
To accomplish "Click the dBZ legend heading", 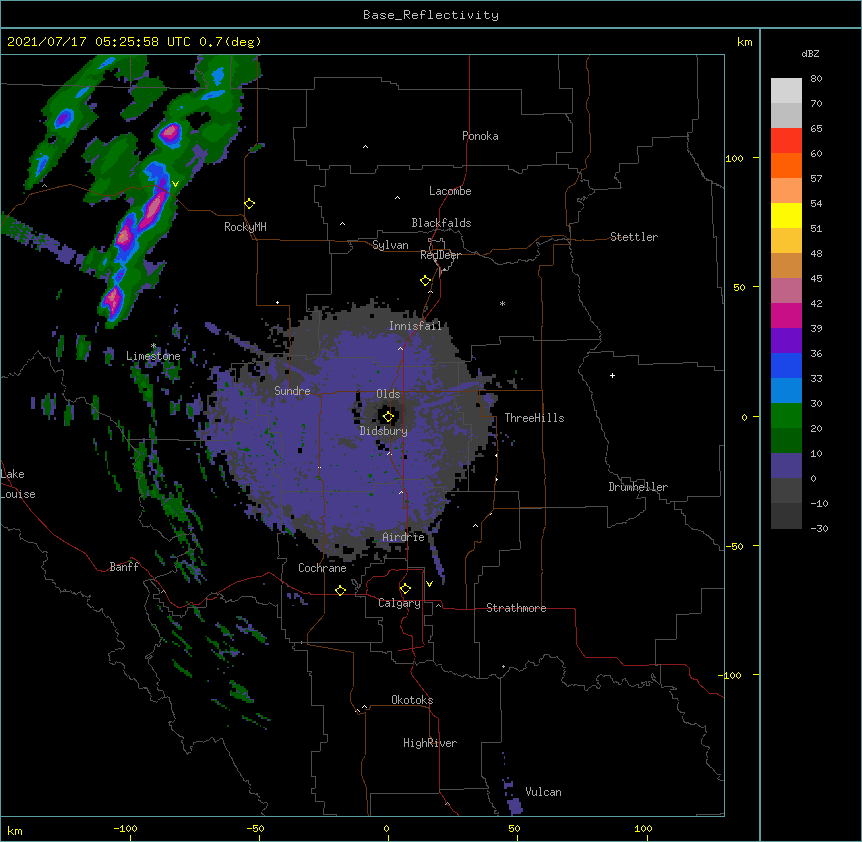I will 810,53.
